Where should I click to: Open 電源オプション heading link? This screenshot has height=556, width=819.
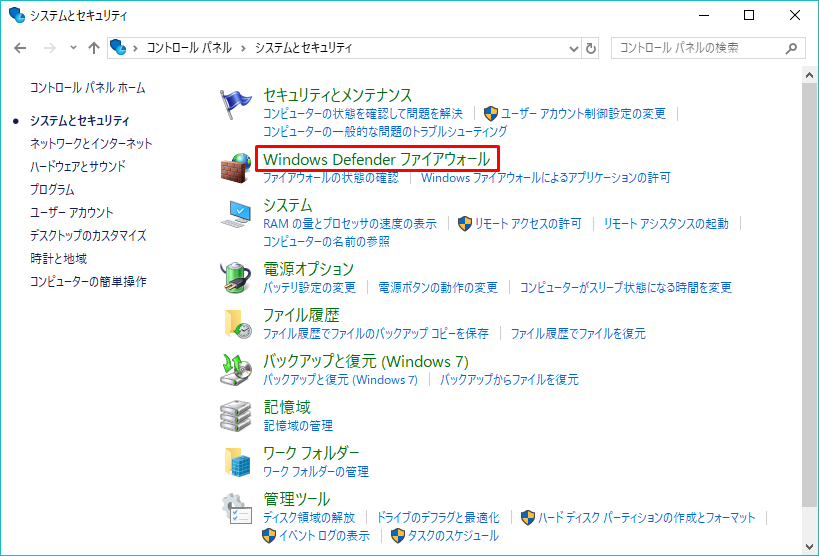tap(308, 269)
